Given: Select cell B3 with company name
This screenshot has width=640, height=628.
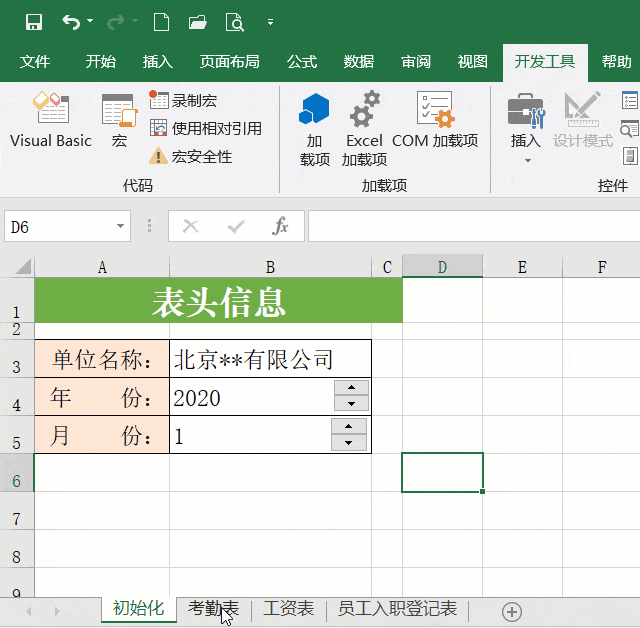Looking at the screenshot, I should click(270, 359).
